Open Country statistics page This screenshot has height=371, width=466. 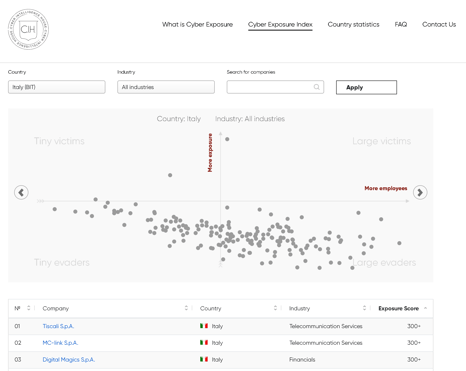click(x=353, y=24)
